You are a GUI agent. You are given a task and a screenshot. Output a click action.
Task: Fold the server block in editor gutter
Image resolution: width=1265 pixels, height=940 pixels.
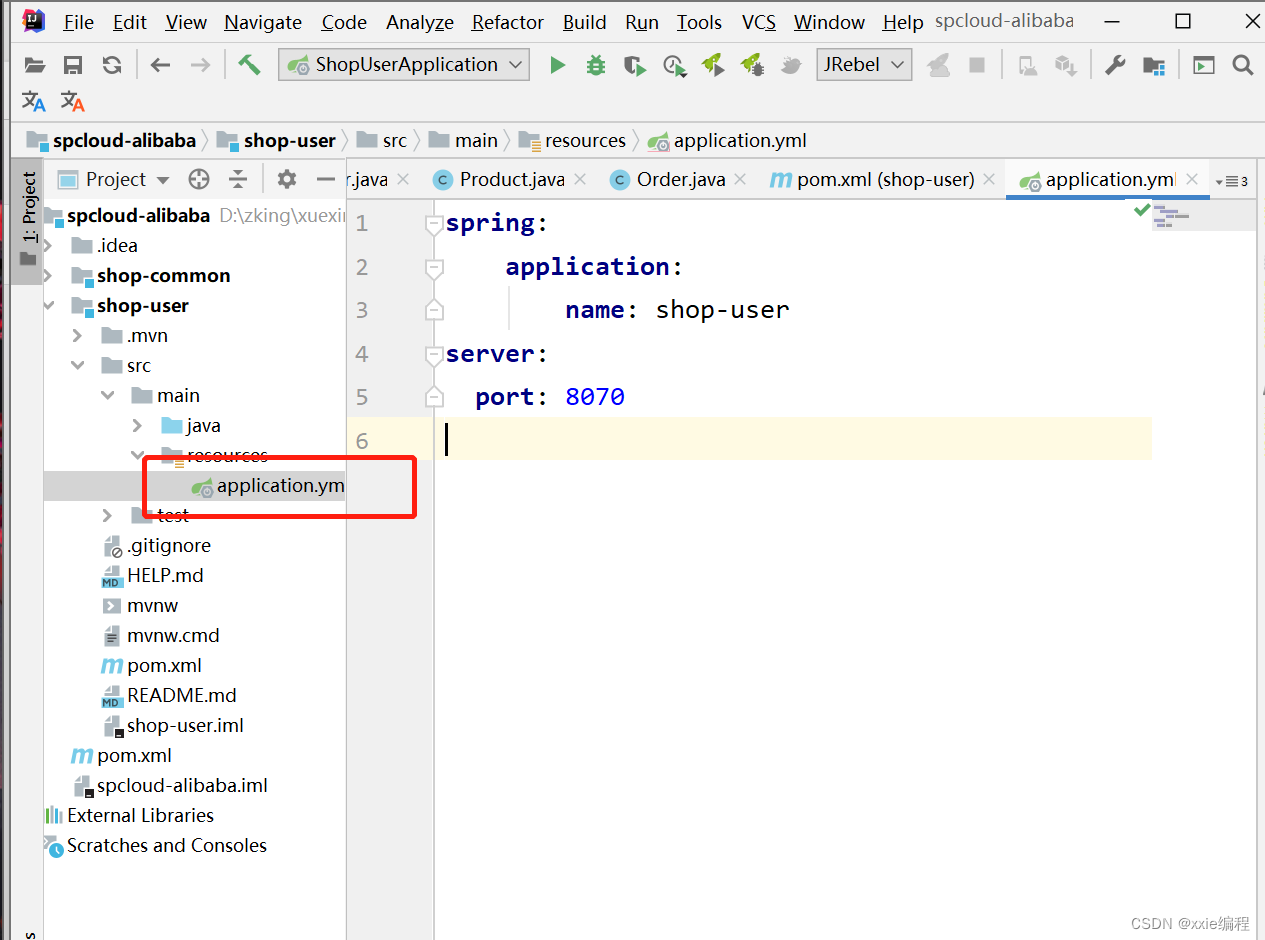point(434,354)
